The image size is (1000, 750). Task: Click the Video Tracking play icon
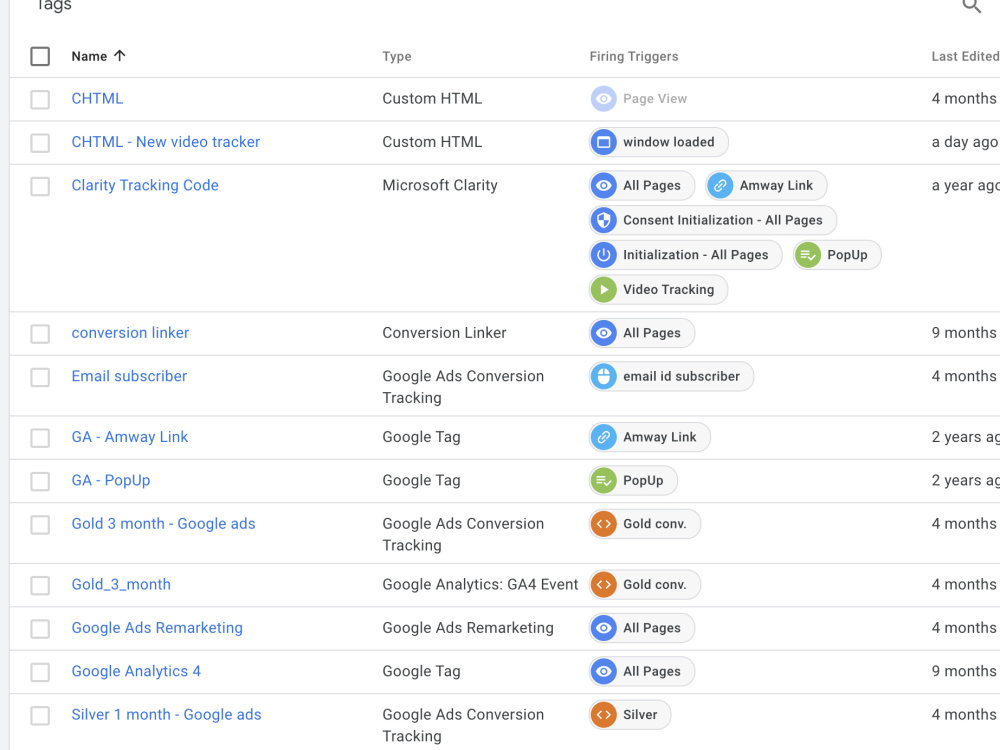[x=603, y=290]
